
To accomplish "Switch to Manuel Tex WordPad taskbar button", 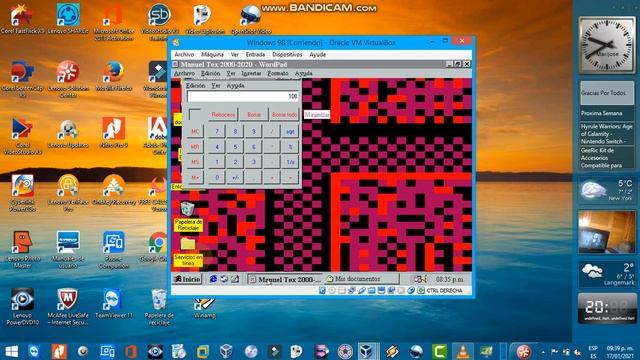I will point(284,279).
